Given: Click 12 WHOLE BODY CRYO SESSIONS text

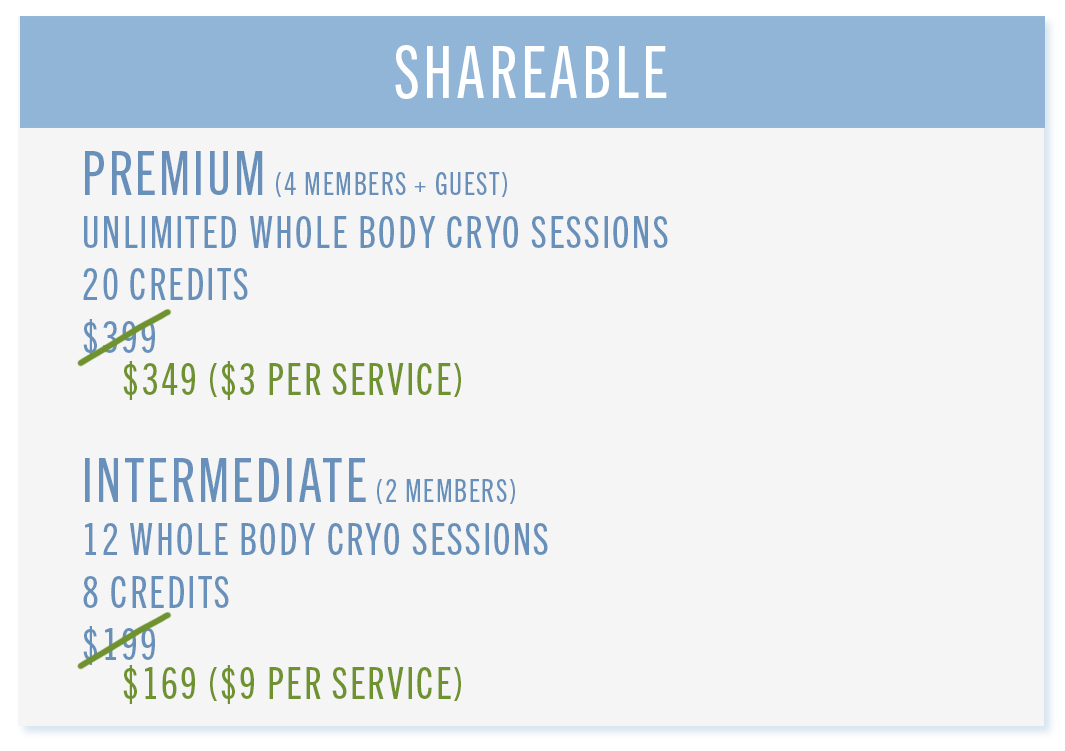Looking at the screenshot, I should pos(315,540).
